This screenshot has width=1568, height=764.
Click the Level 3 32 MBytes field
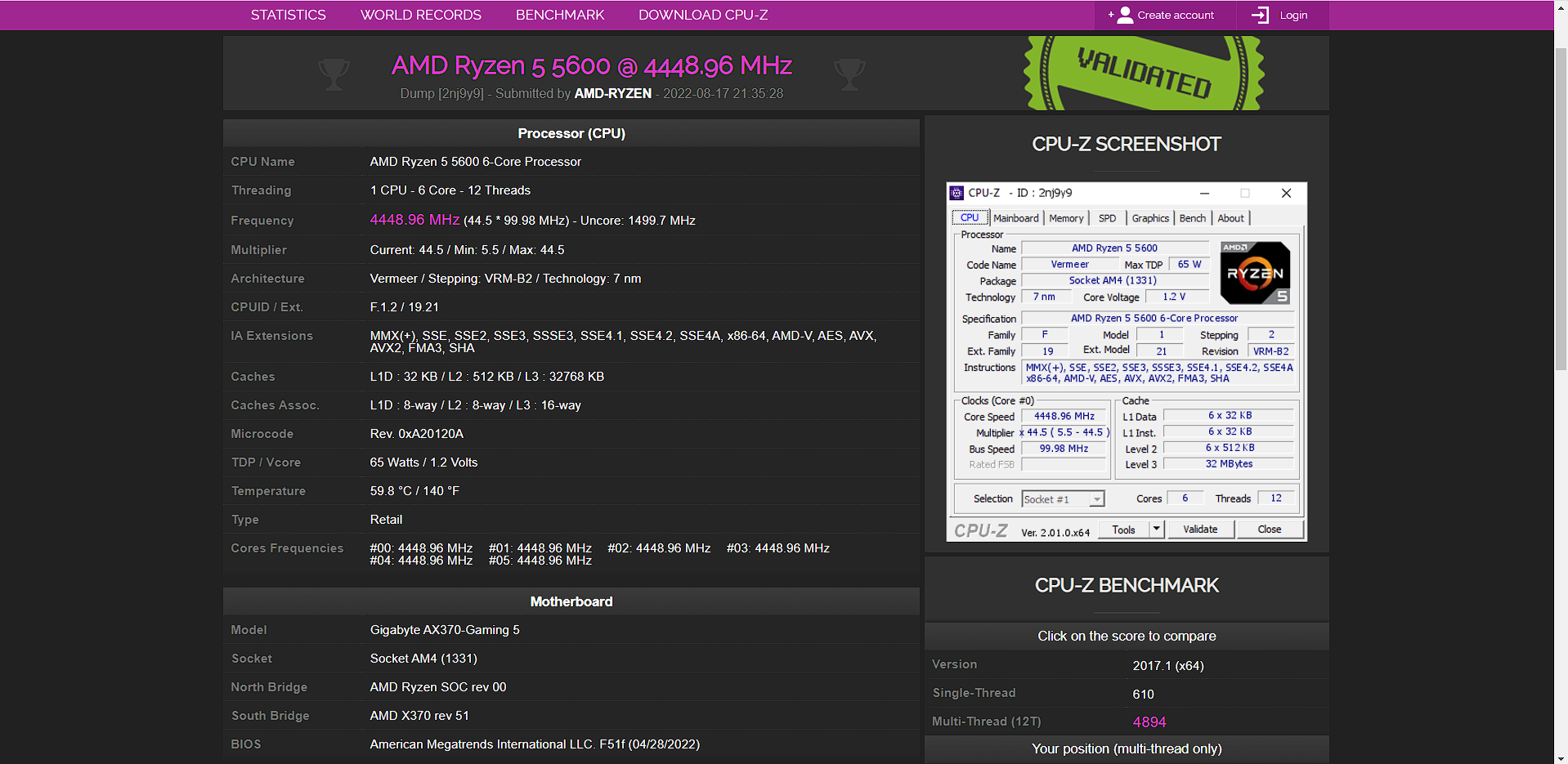(1229, 463)
